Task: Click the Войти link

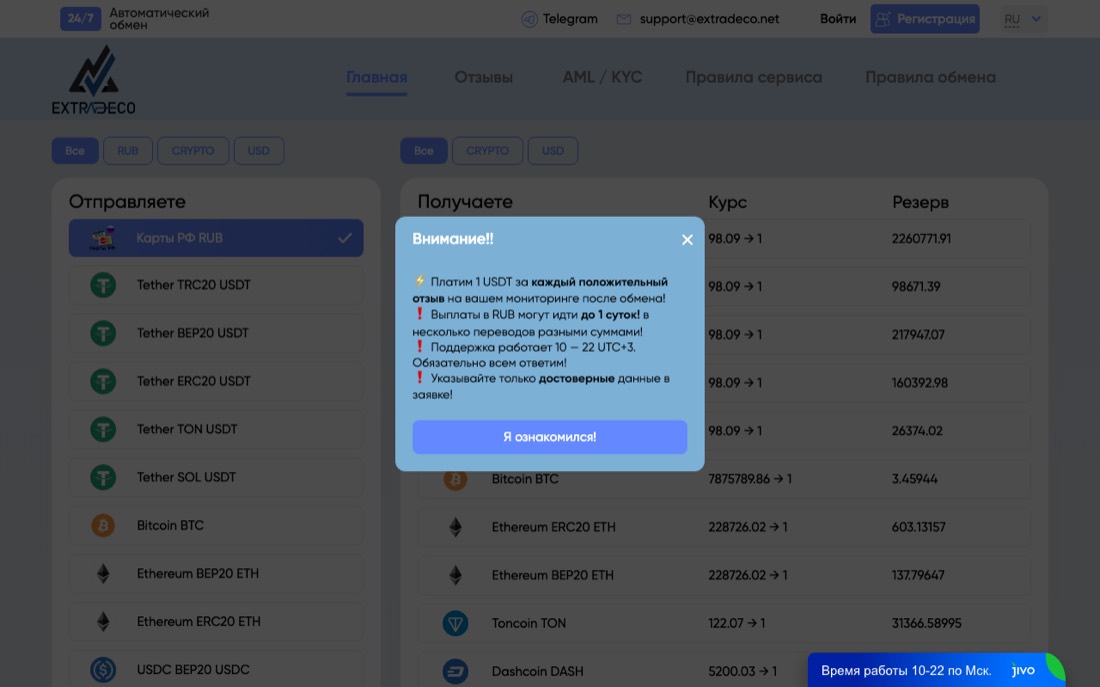Action: click(x=838, y=19)
